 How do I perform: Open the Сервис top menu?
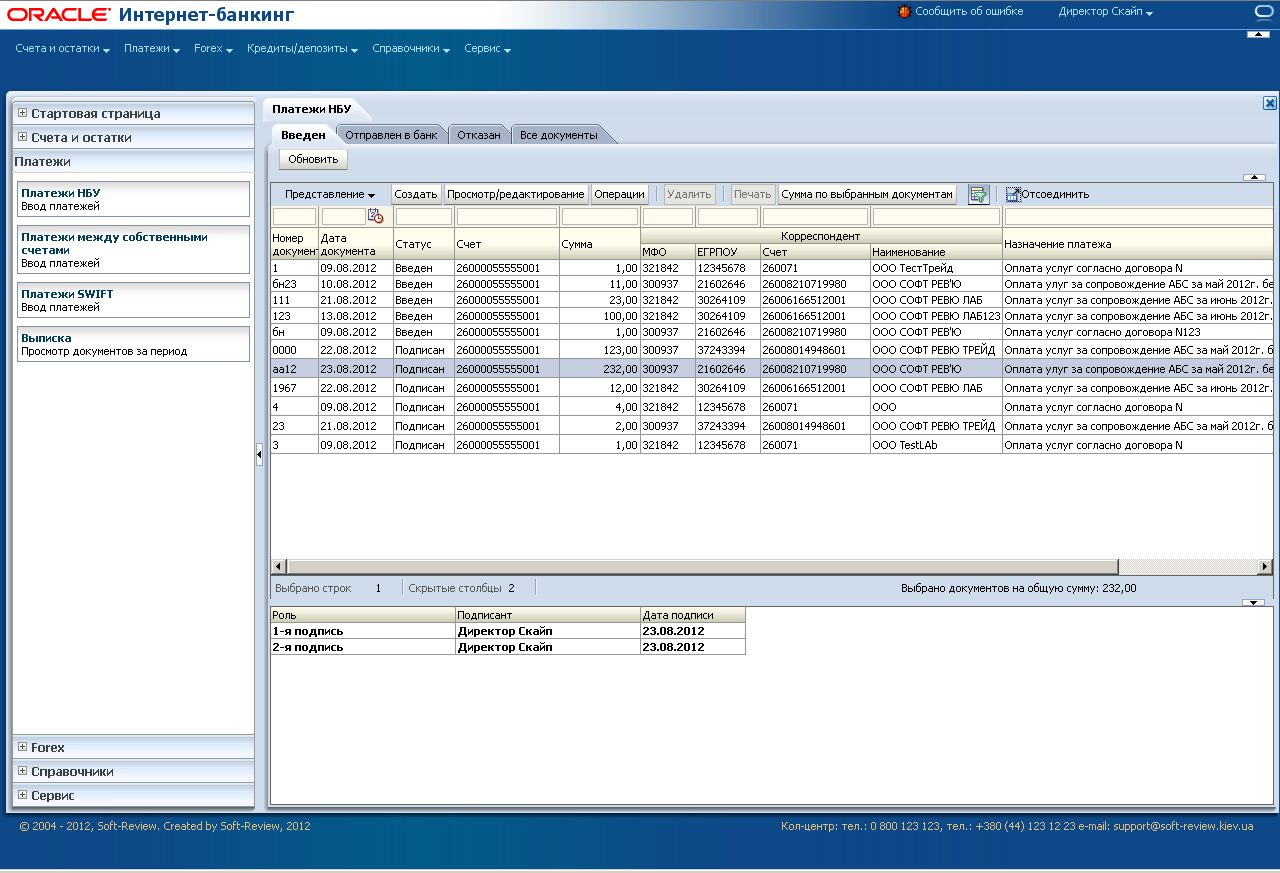(487, 48)
